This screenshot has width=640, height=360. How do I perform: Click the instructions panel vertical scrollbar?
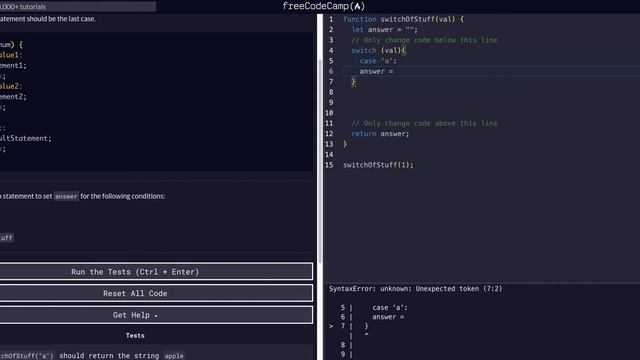point(320,161)
